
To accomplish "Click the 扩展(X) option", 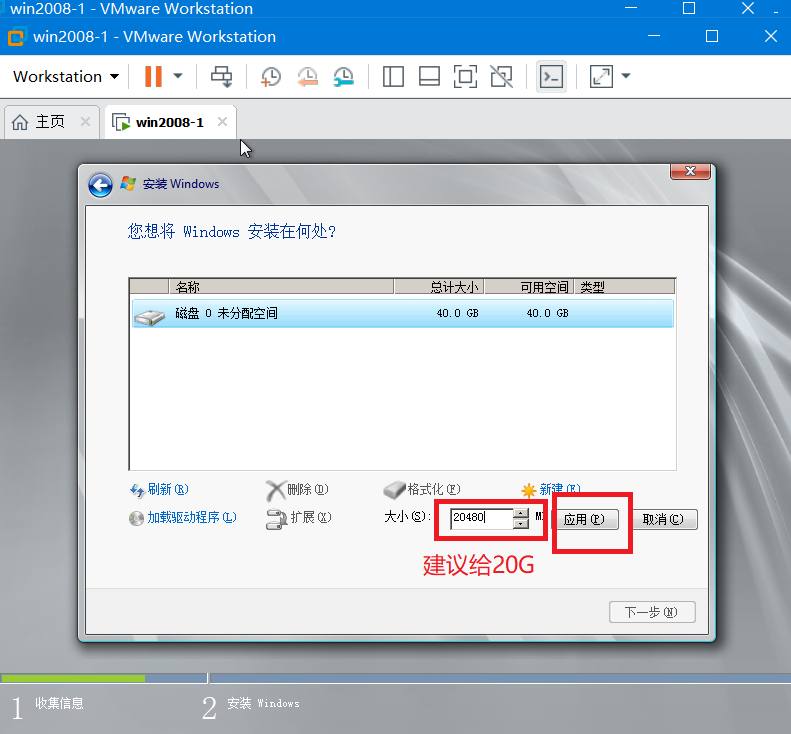I will [299, 518].
